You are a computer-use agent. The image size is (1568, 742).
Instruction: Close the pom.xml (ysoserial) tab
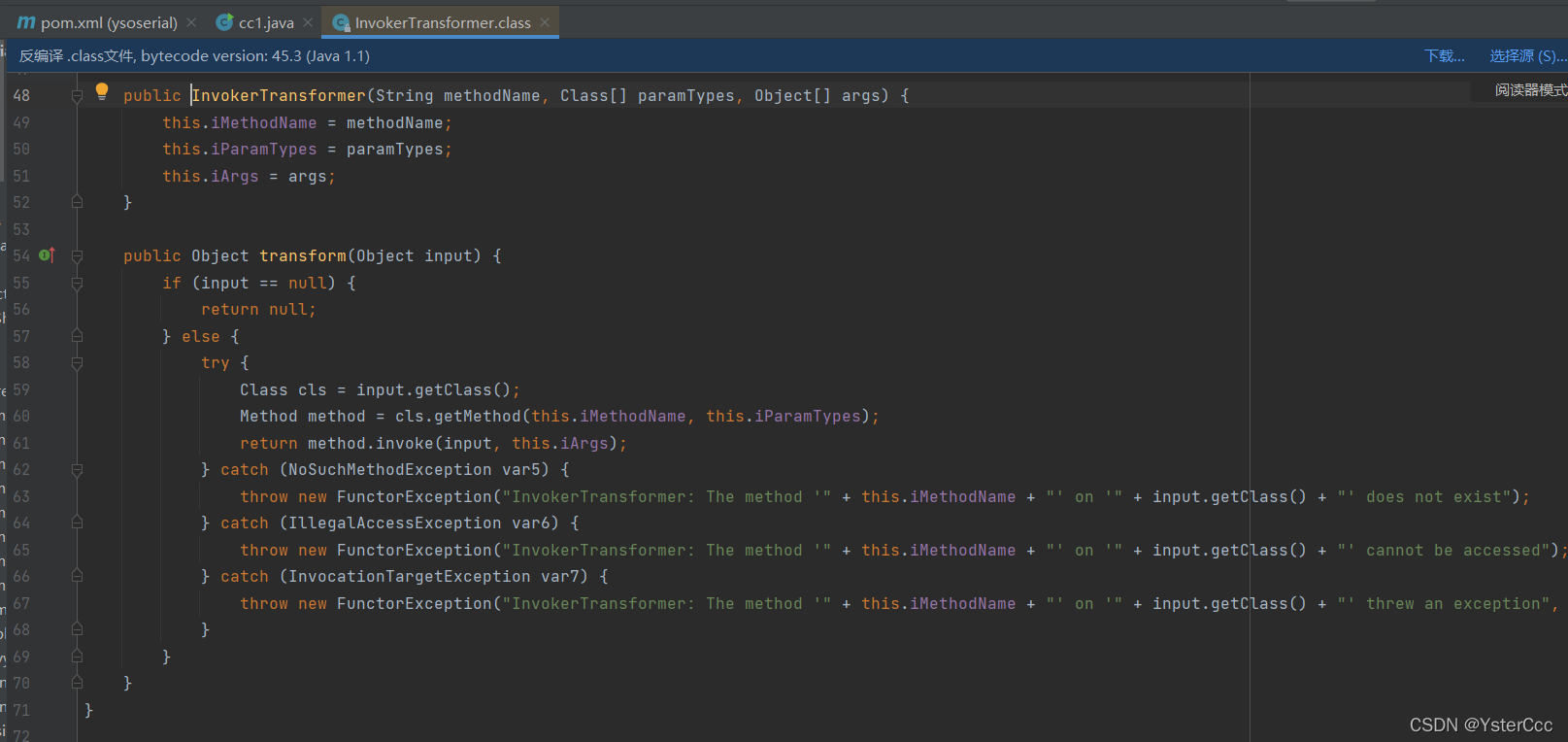tap(191, 22)
